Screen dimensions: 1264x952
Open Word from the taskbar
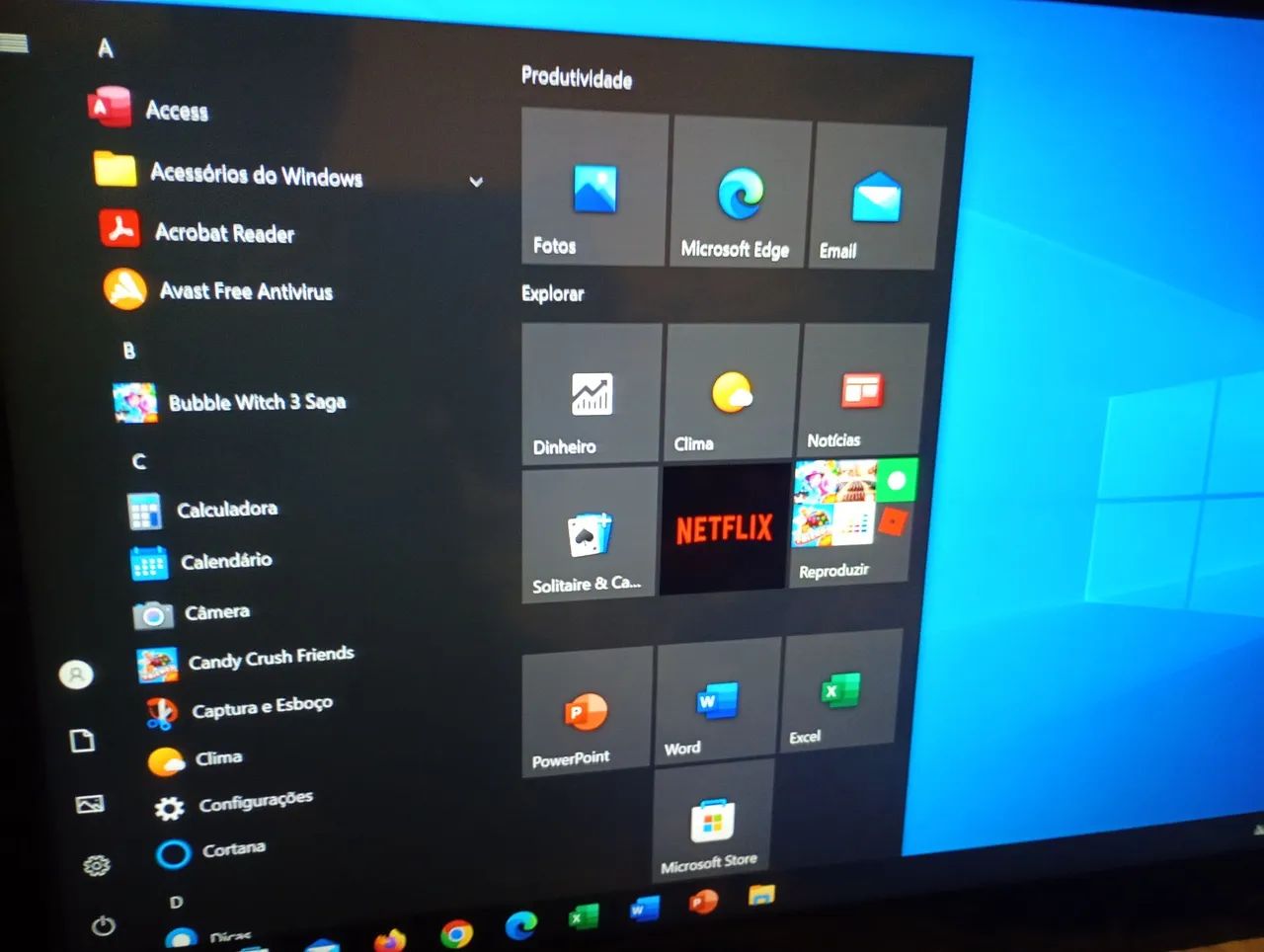point(644,909)
